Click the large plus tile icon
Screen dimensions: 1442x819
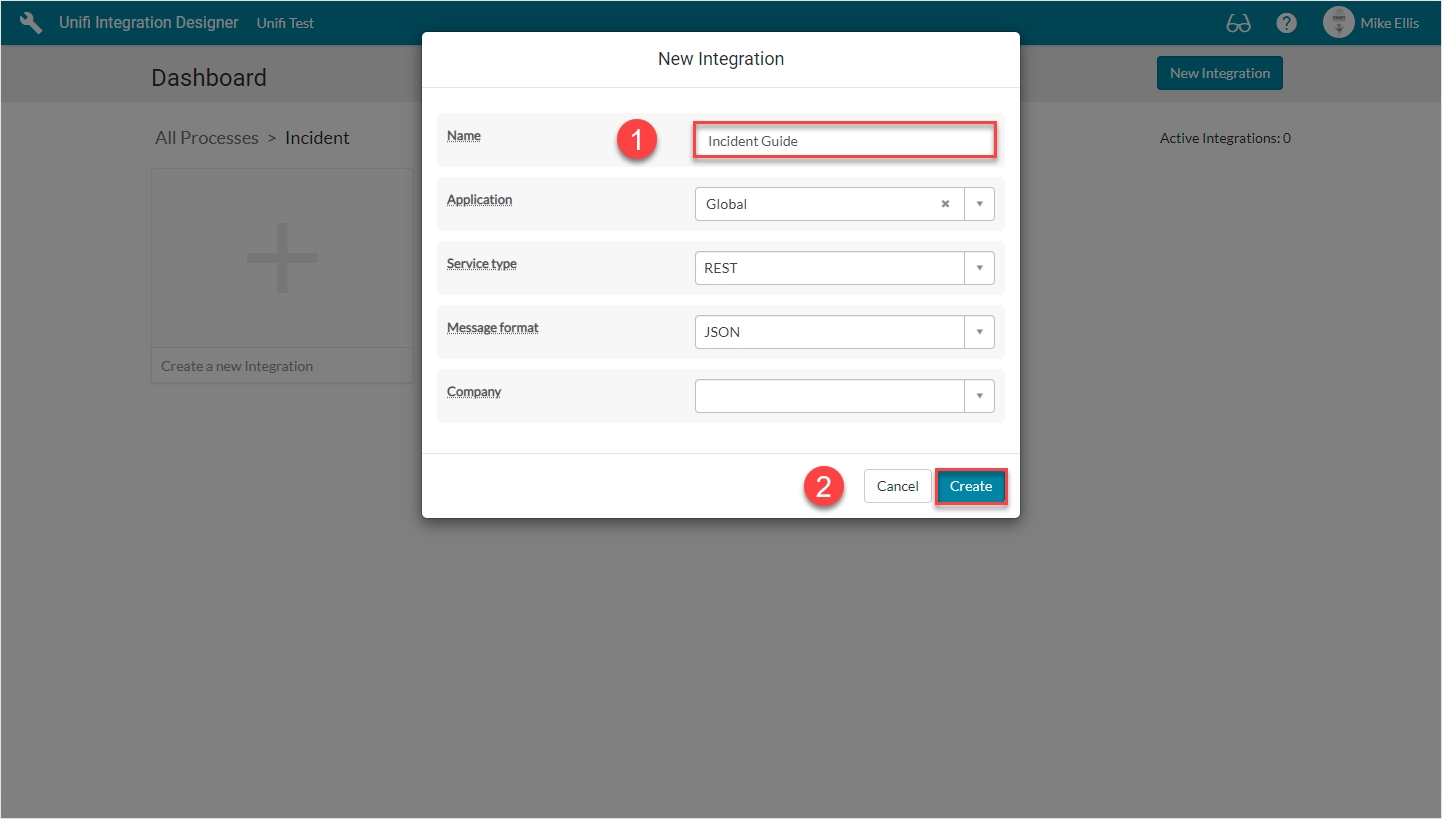(x=282, y=258)
